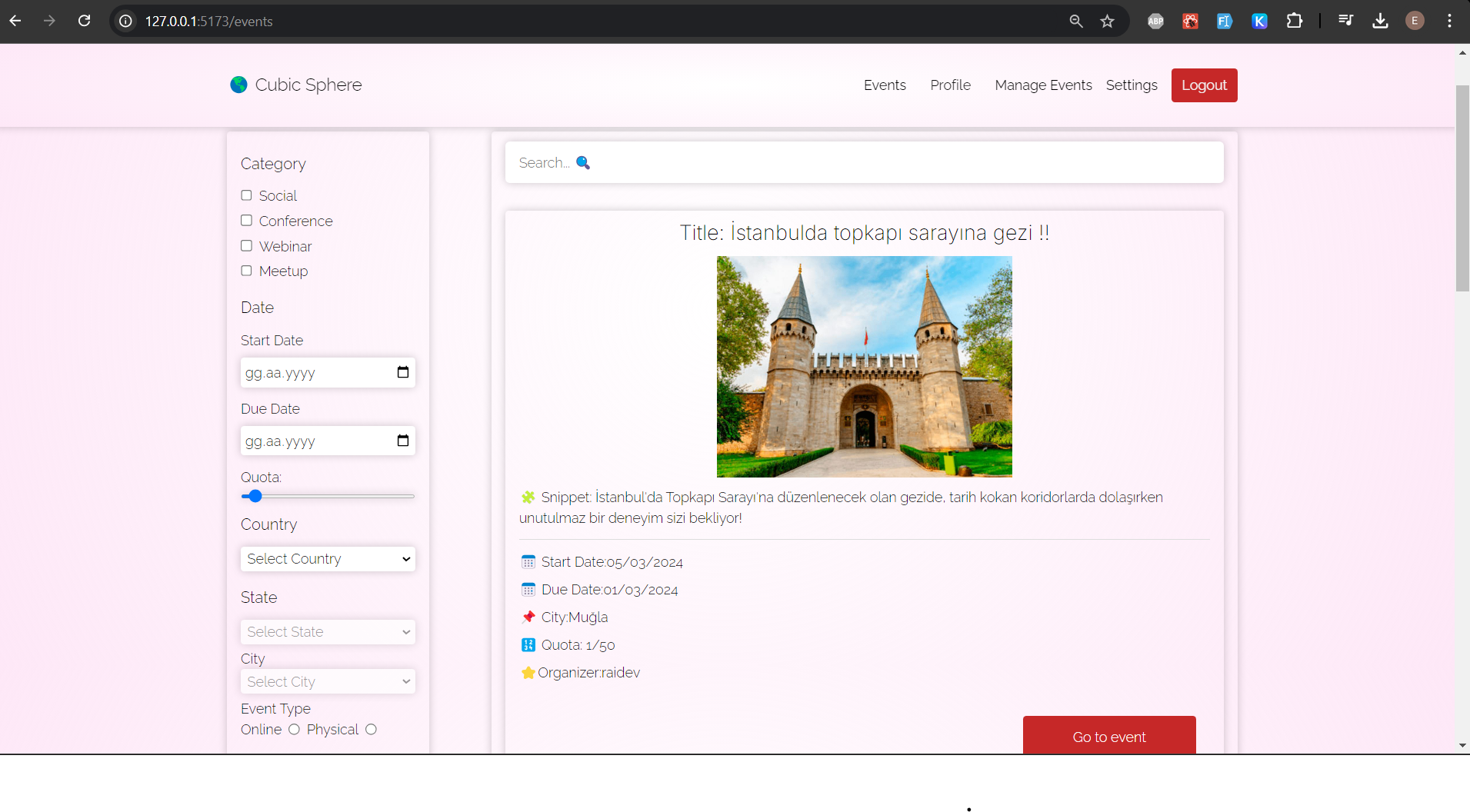Image resolution: width=1470 pixels, height=812 pixels.
Task: Click the Search events input field
Action: click(x=864, y=162)
